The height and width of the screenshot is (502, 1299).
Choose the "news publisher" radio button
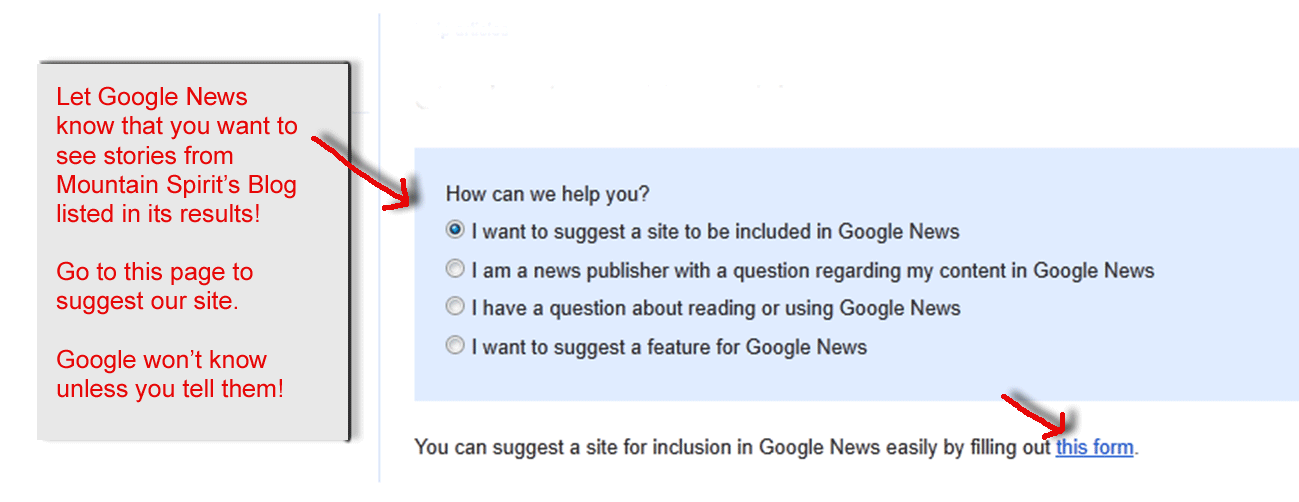point(455,270)
